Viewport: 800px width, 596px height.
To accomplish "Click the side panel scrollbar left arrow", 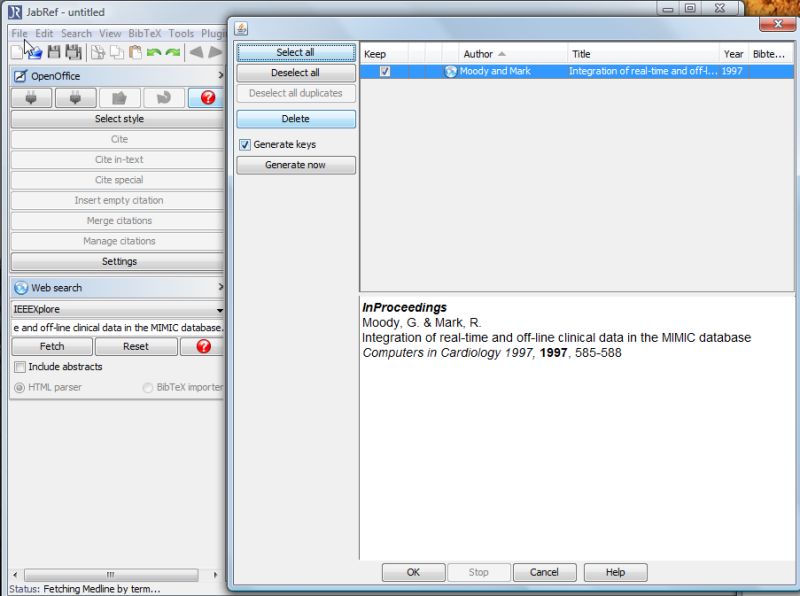I will 15,575.
